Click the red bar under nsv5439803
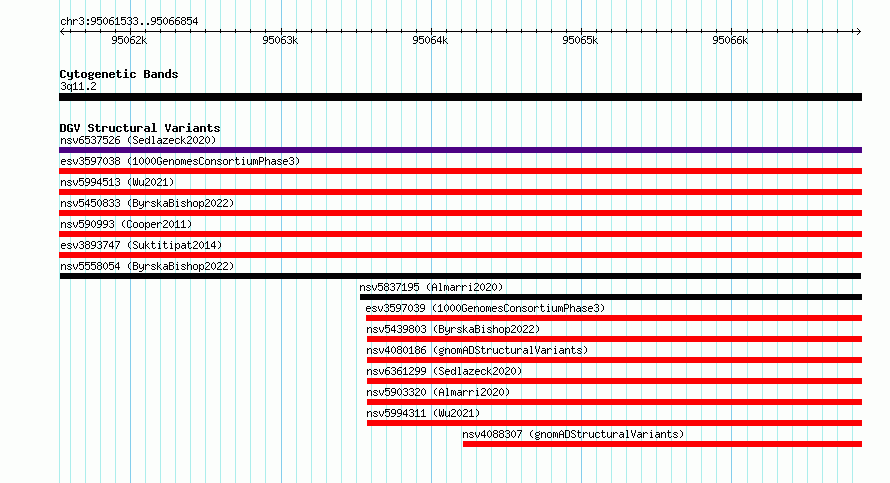This screenshot has height=483, width=890. (614, 339)
